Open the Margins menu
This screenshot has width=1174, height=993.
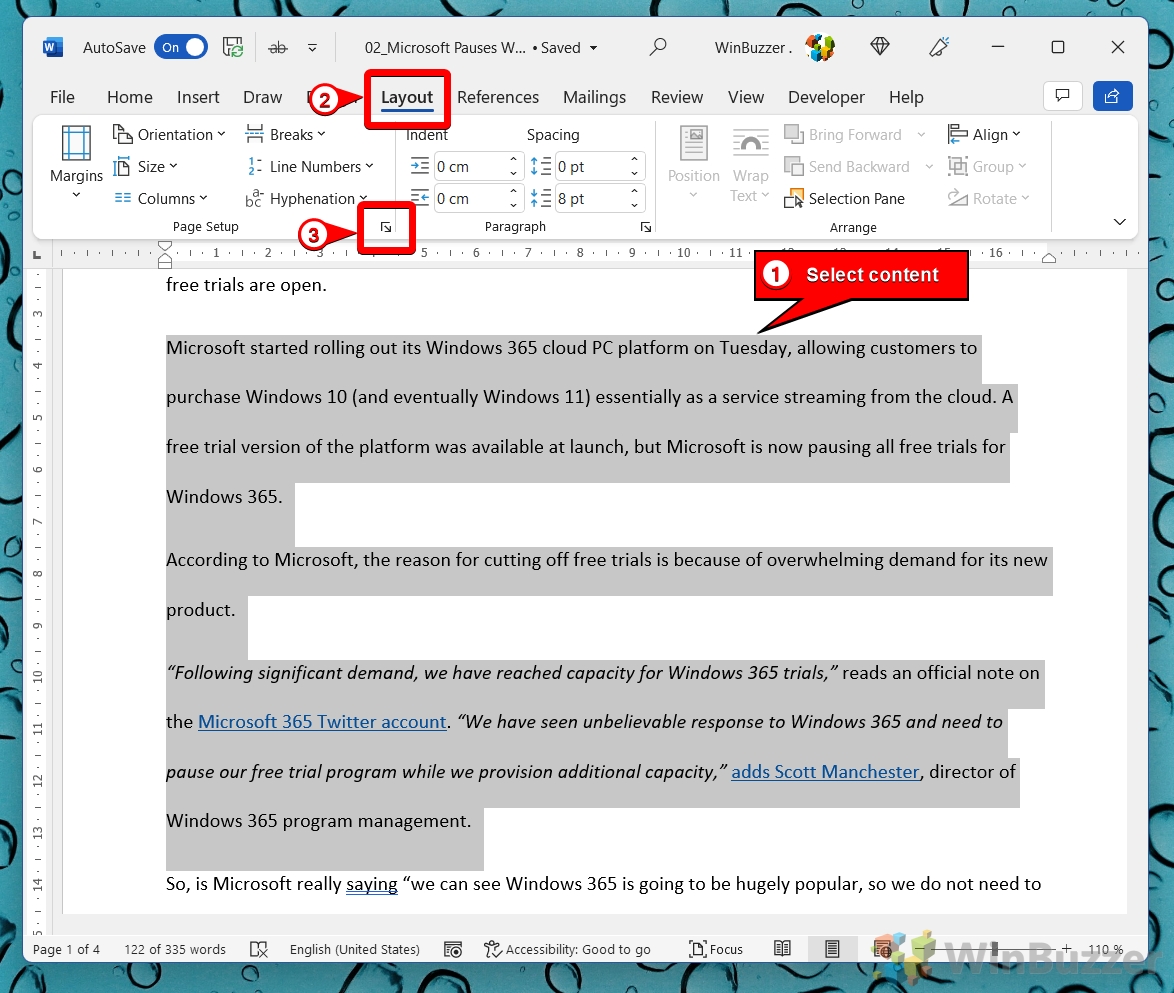coord(76,163)
